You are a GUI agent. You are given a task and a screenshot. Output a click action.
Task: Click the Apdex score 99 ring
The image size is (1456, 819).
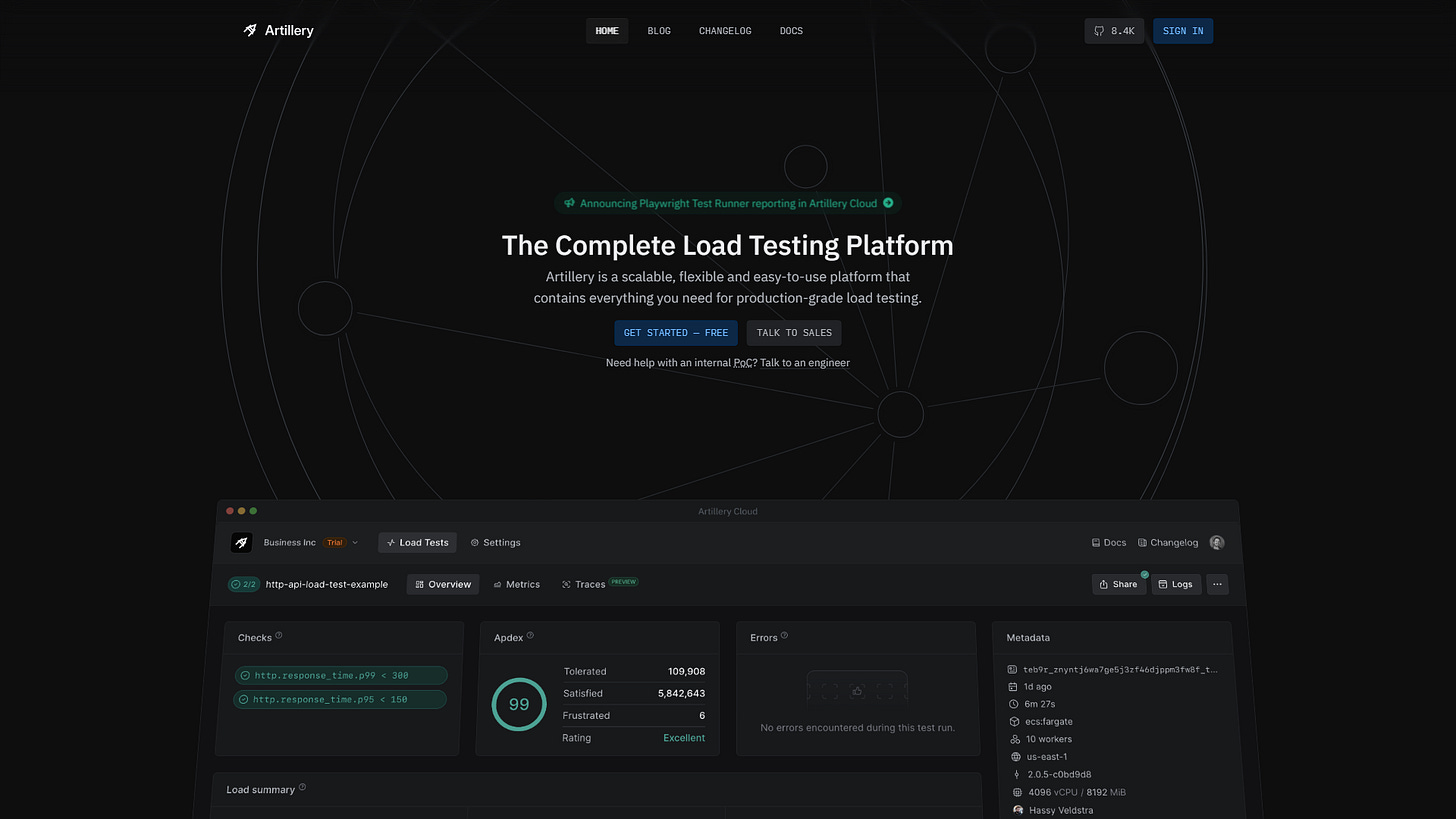[x=519, y=704]
